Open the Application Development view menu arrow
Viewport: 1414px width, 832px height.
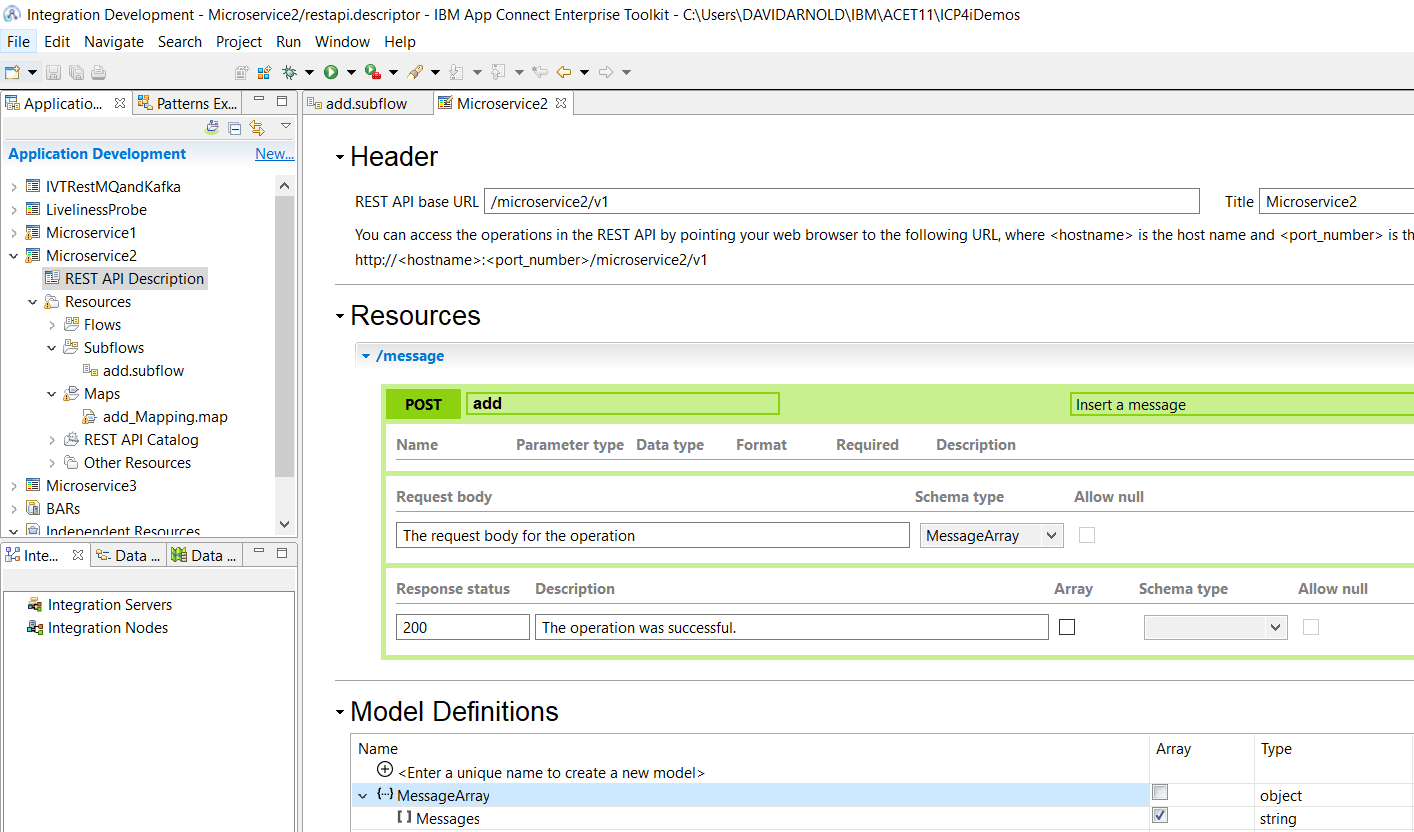coord(286,127)
